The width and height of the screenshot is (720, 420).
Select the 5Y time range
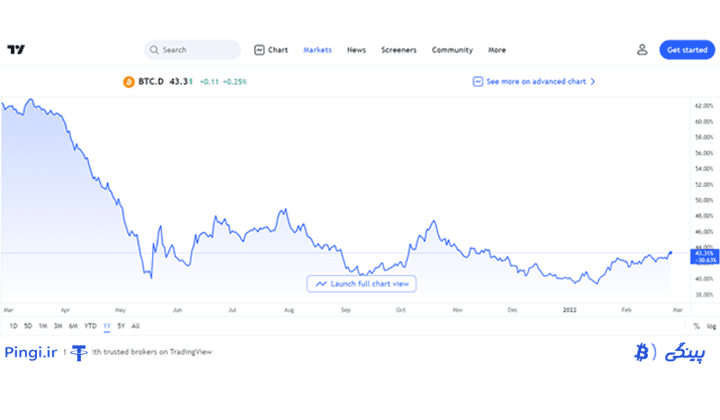coord(121,326)
